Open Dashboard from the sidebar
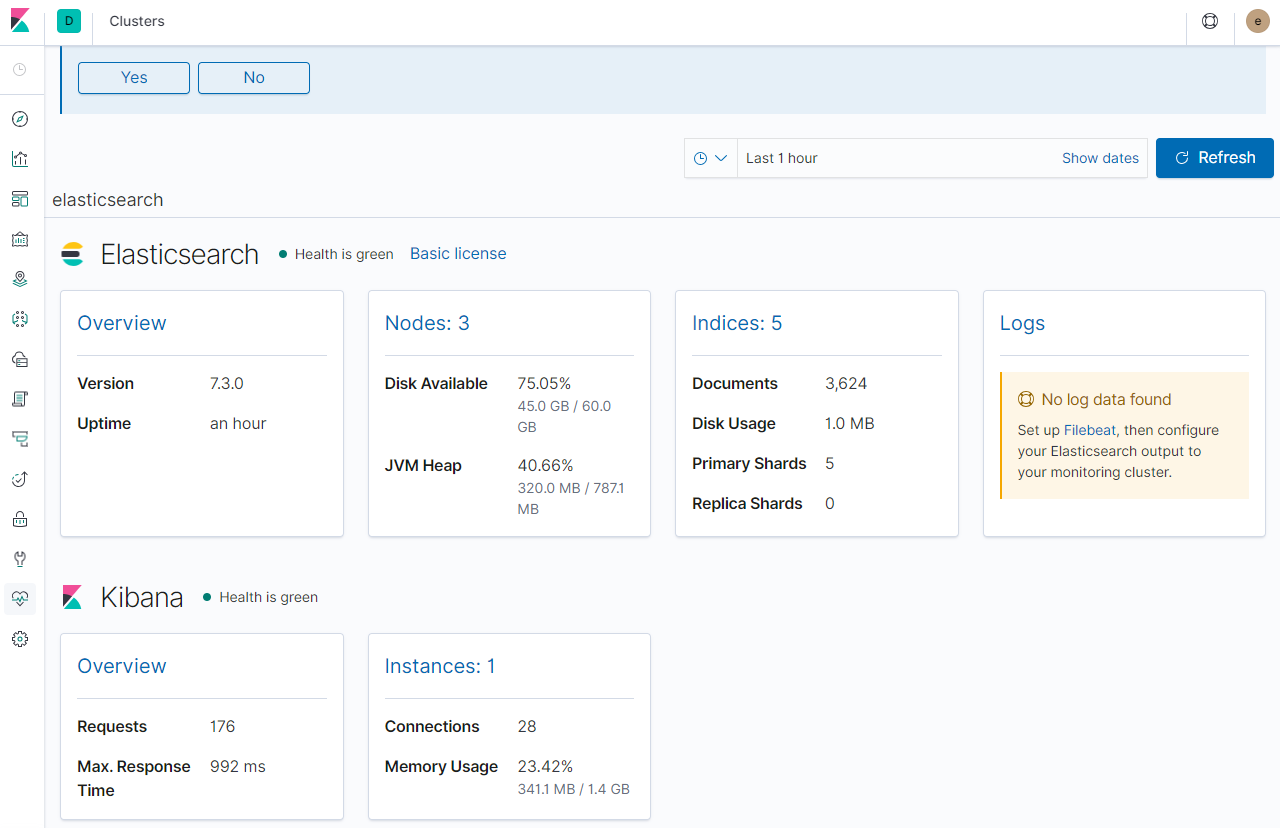The height and width of the screenshot is (828, 1280). pos(20,199)
